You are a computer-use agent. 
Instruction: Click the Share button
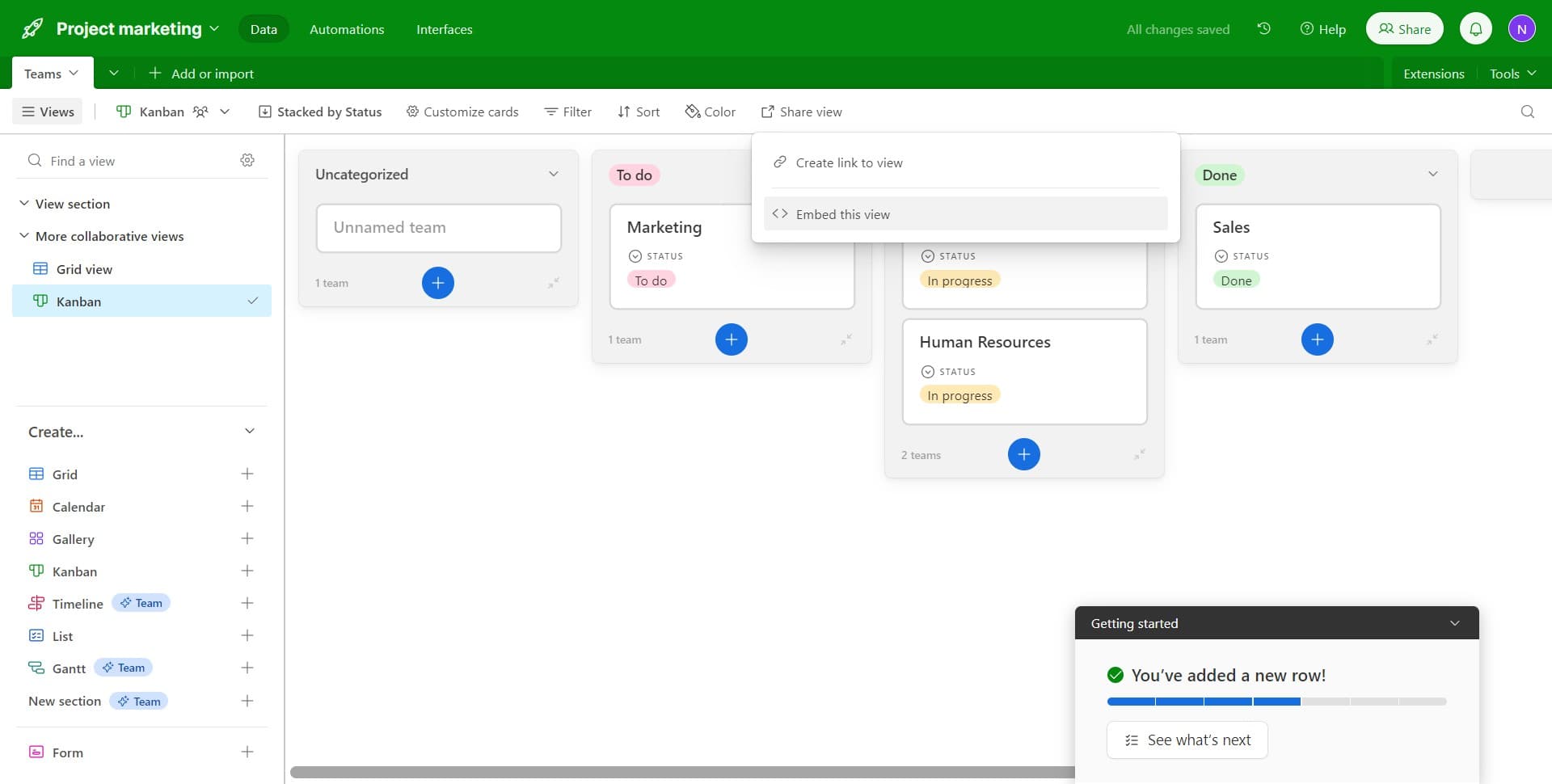pos(1404,27)
